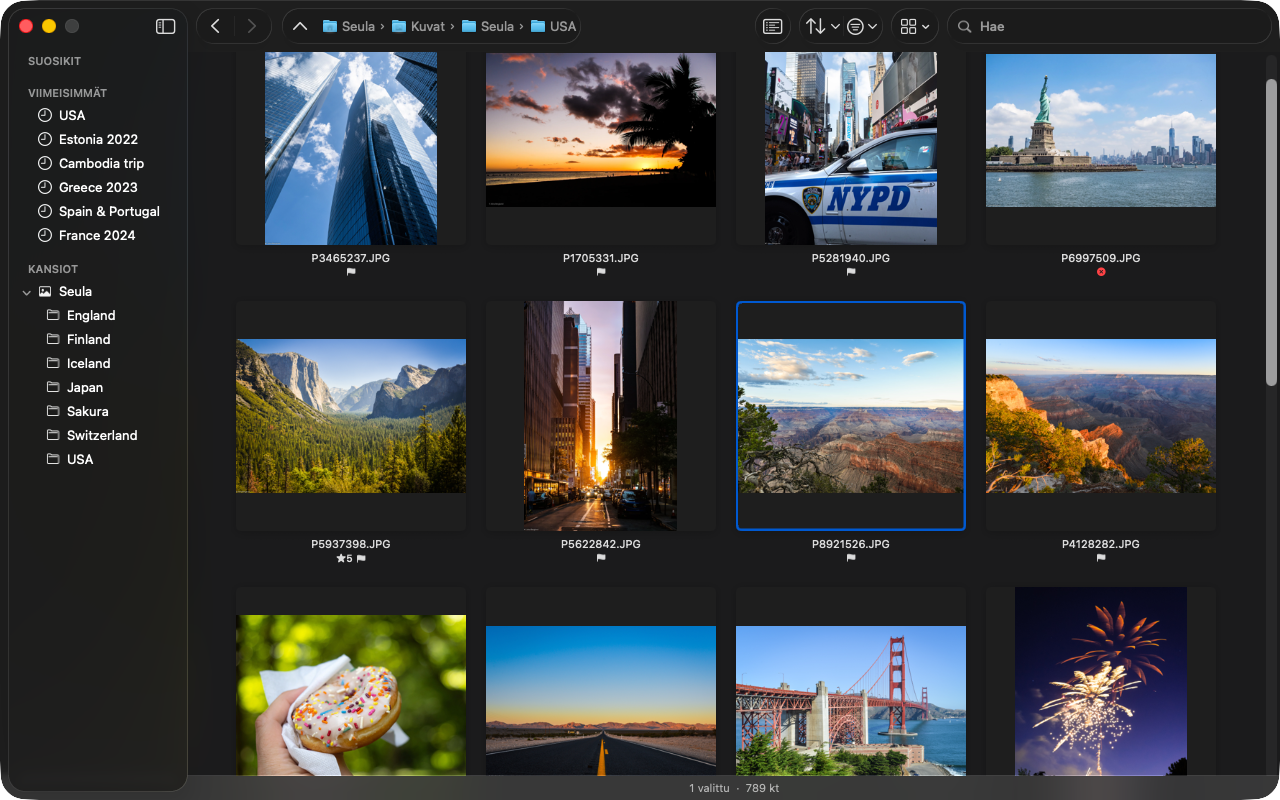This screenshot has width=1280, height=800.
Task: Toggle flag under P8921526.JPG
Action: [x=851, y=558]
